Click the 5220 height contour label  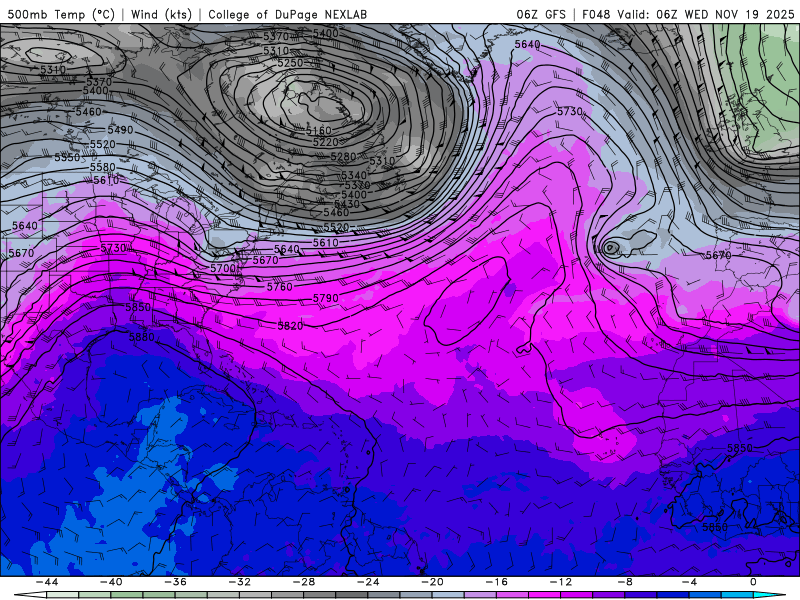326,142
